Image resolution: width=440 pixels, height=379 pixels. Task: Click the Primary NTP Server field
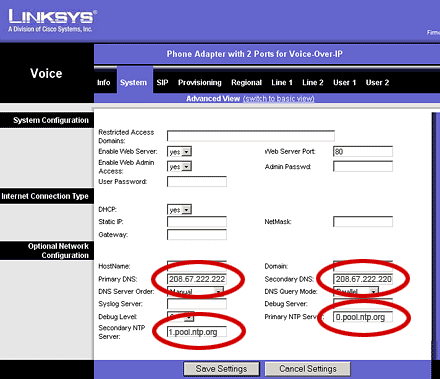point(363,317)
